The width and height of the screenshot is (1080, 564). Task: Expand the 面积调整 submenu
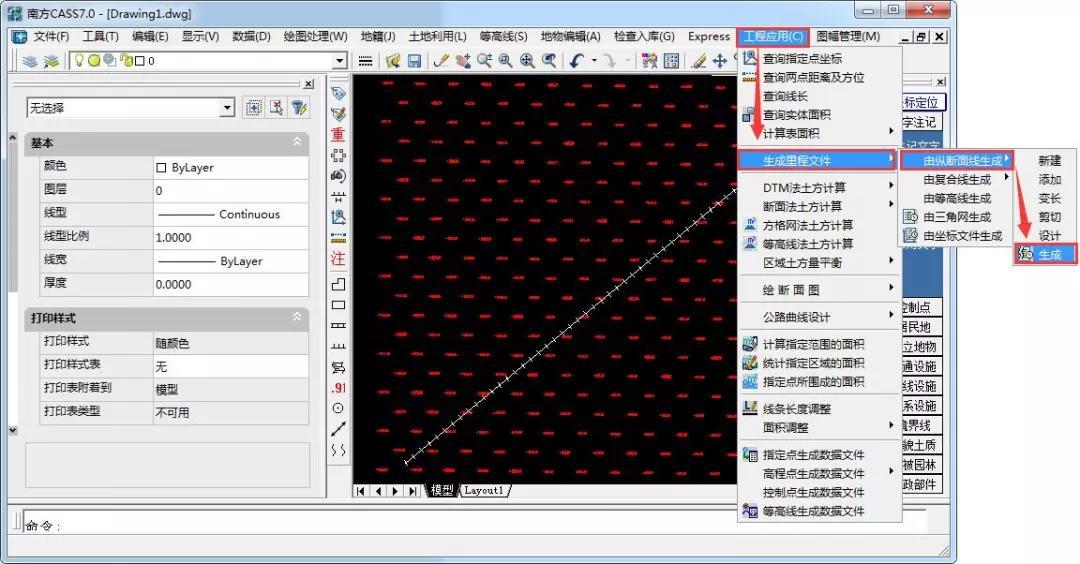click(819, 427)
